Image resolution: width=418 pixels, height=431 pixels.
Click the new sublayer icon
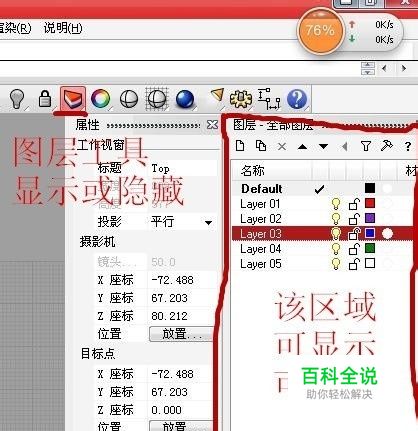[x=261, y=146]
